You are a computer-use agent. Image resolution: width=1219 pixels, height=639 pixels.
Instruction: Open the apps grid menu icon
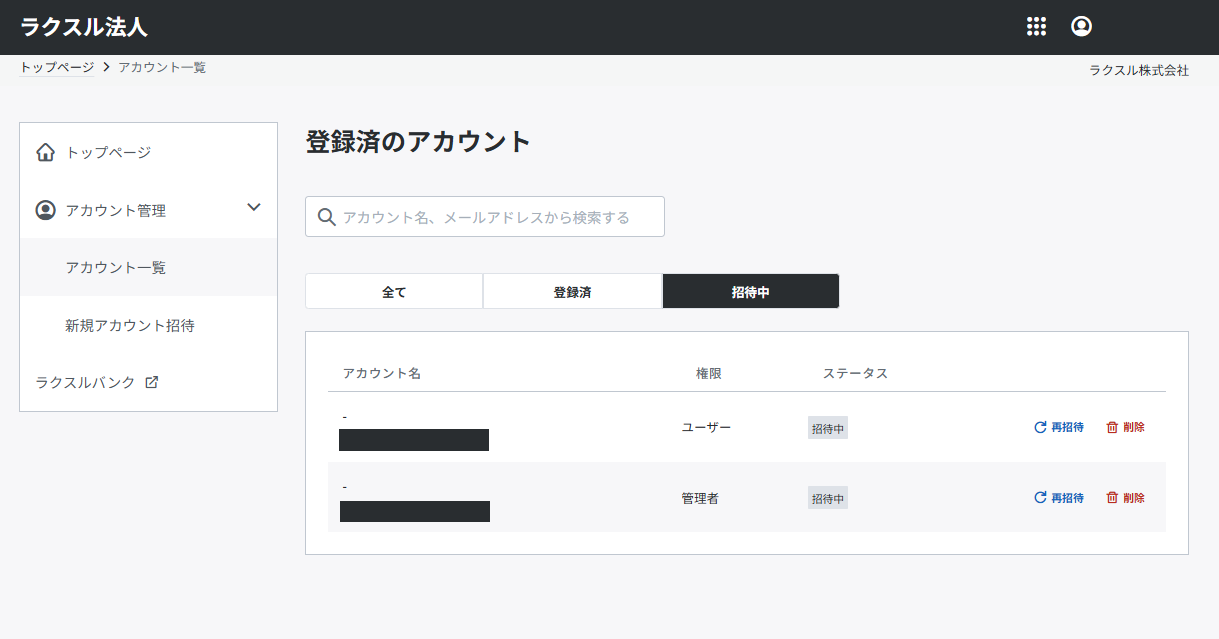click(1036, 27)
